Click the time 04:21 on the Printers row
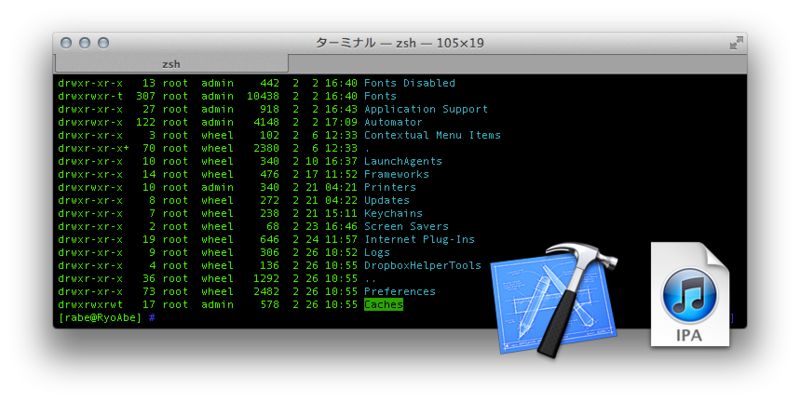Viewport: 800px width, 402px height. [341, 187]
